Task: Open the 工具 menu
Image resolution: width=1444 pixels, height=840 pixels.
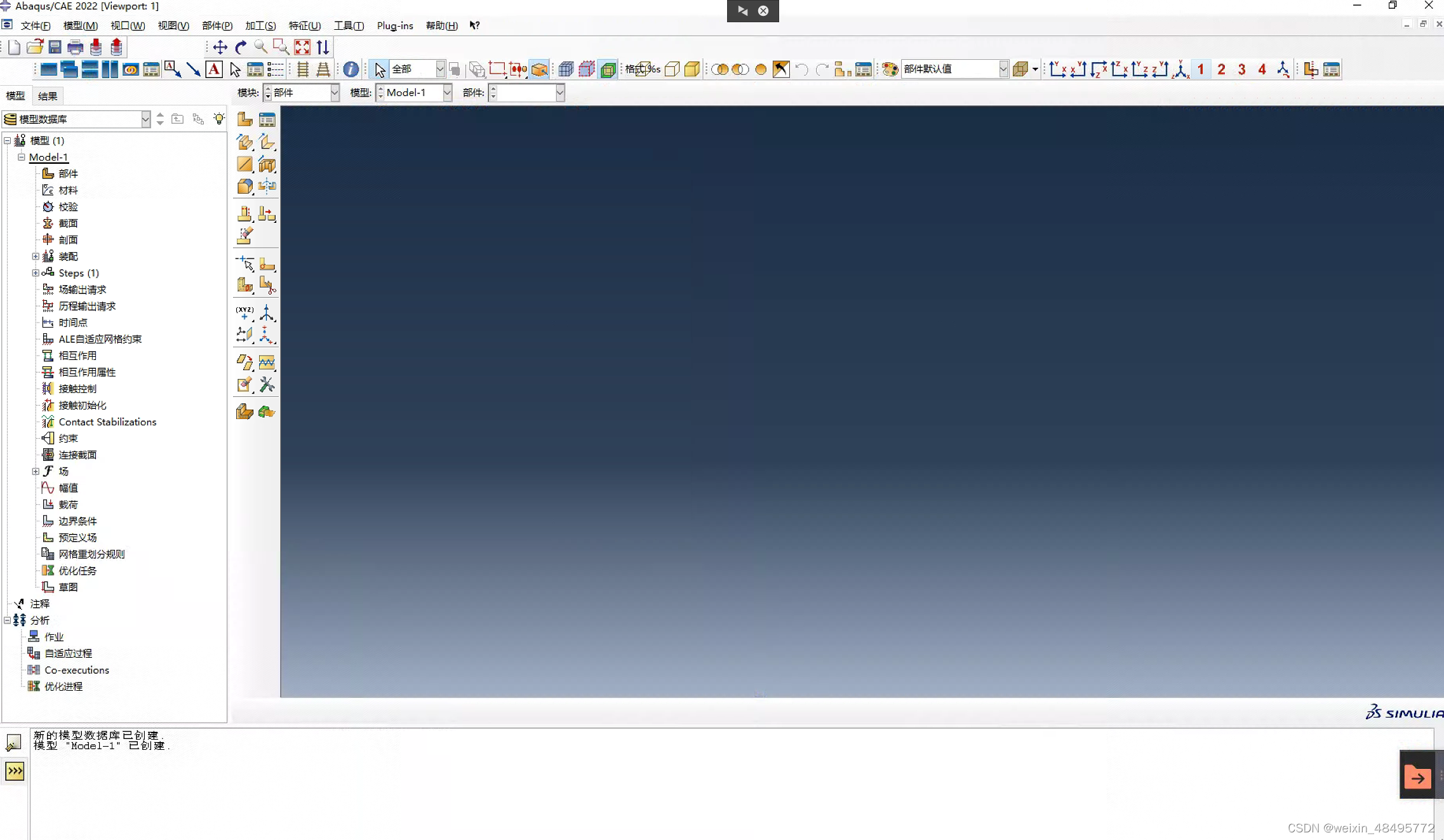Action: (349, 25)
